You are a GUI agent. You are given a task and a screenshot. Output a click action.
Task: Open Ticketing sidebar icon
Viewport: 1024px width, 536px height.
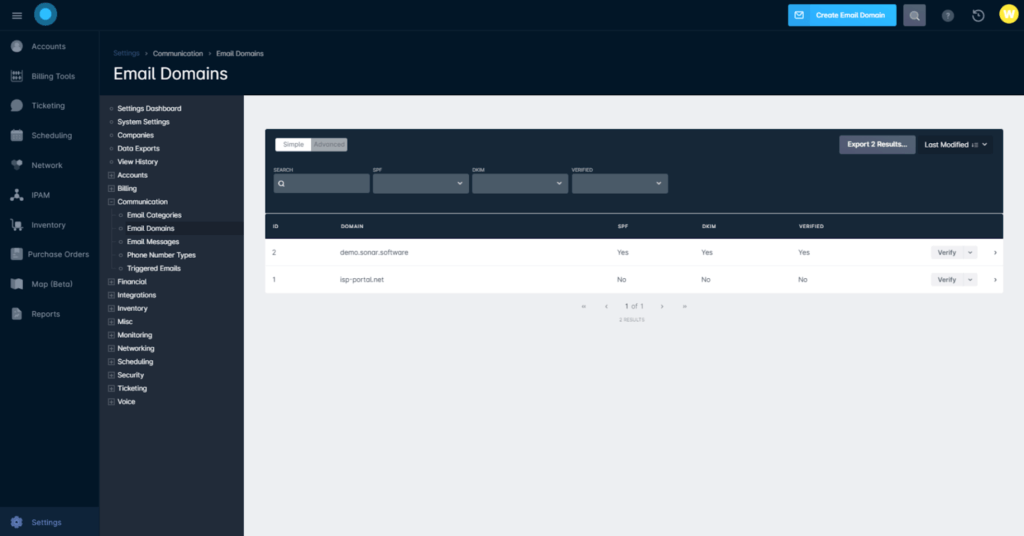click(x=17, y=106)
